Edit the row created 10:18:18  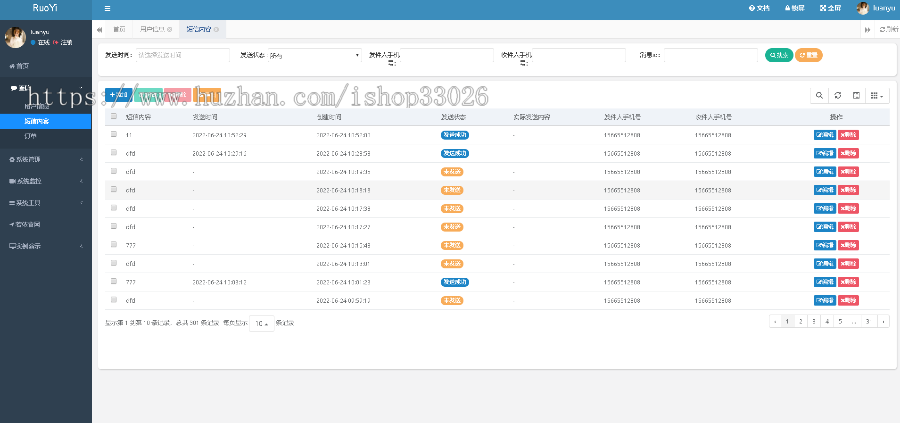(x=825, y=190)
